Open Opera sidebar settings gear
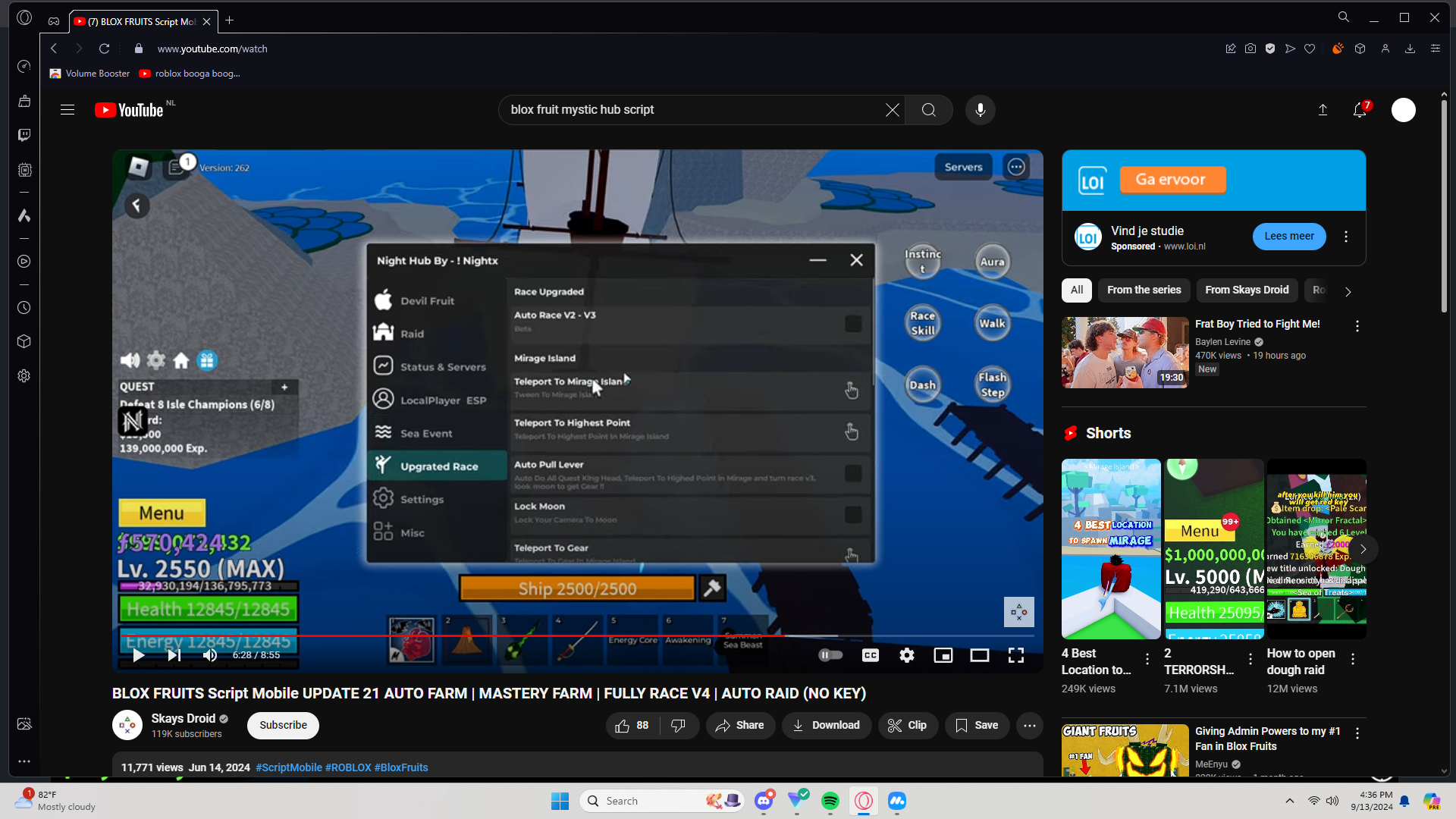Viewport: 1456px width, 819px height. click(x=24, y=376)
